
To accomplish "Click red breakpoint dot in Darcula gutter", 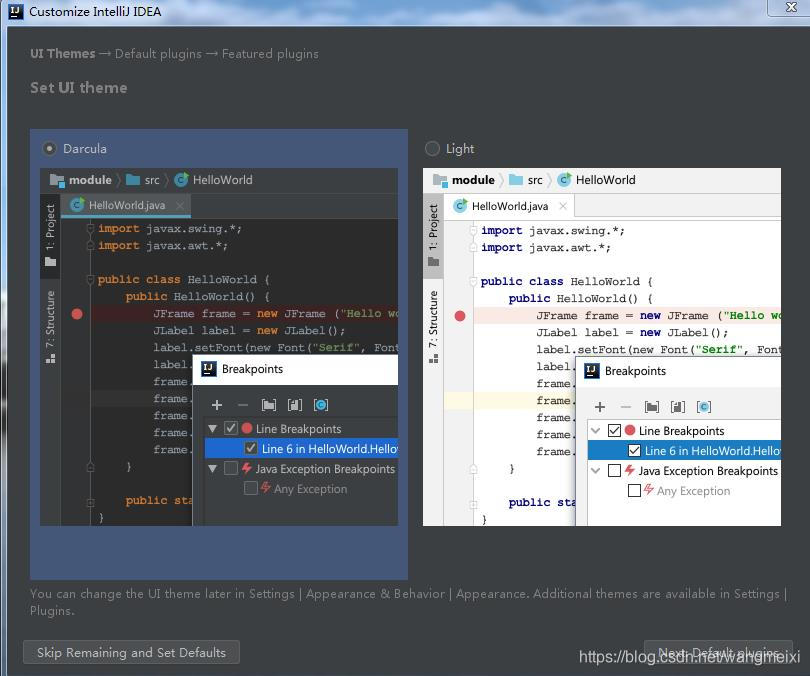I will [x=77, y=314].
